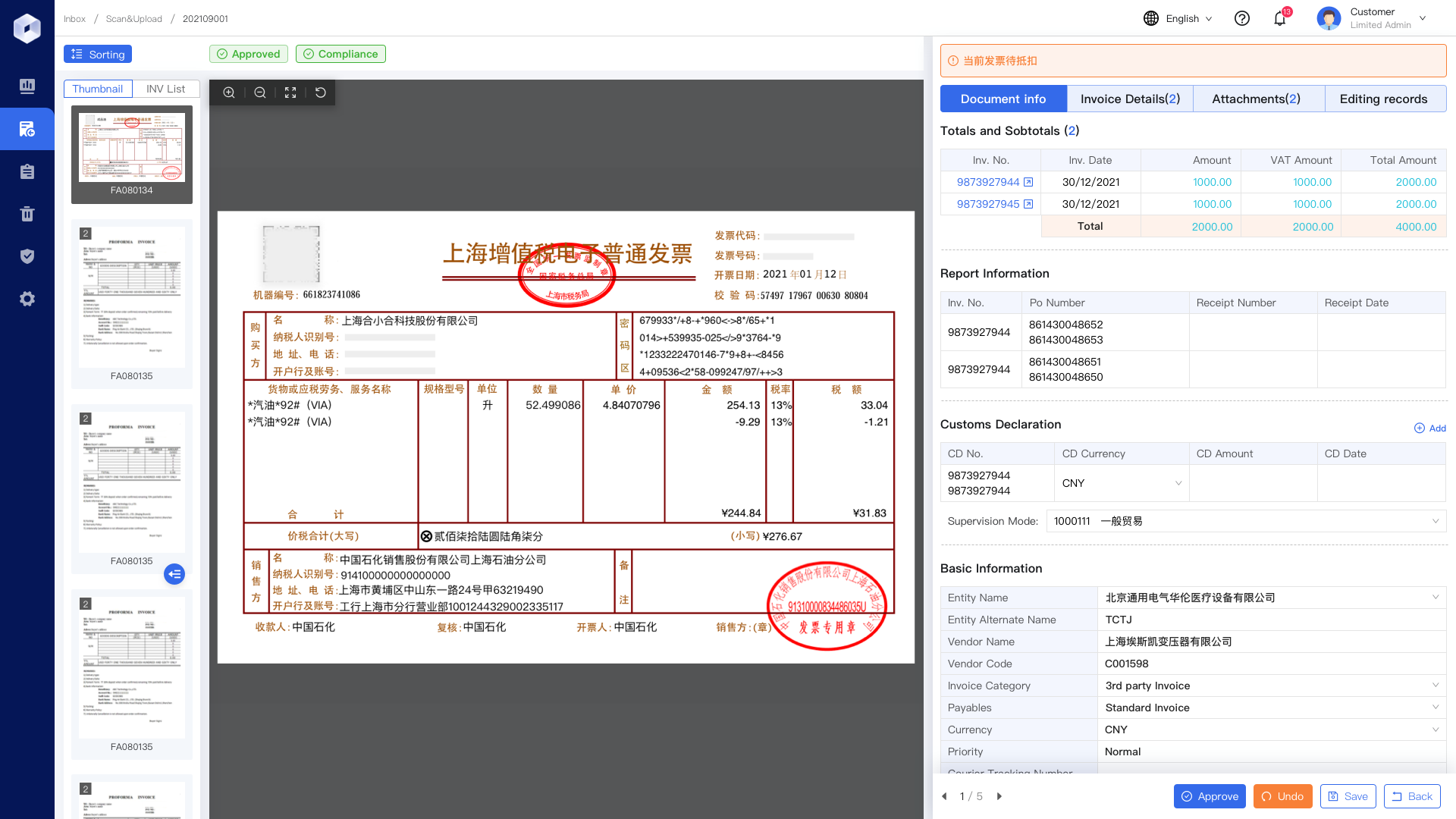The image size is (1456, 819).
Task: Go to next document page arrow
Action: [x=999, y=796]
